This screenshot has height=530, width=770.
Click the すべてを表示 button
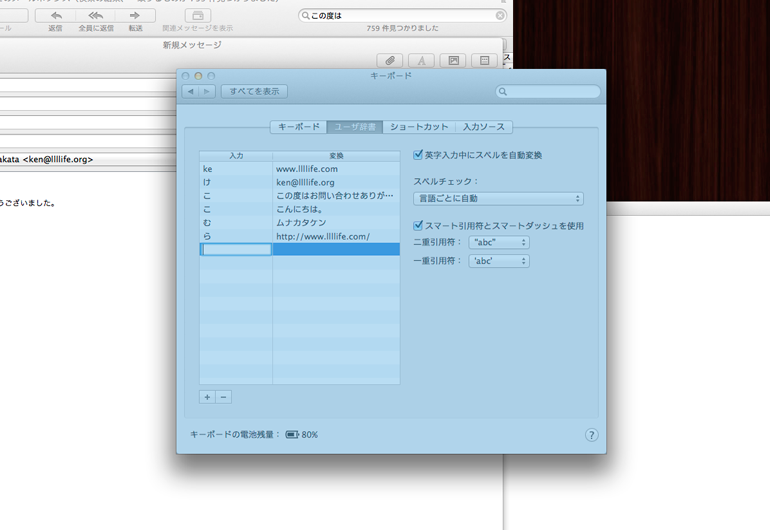[255, 91]
